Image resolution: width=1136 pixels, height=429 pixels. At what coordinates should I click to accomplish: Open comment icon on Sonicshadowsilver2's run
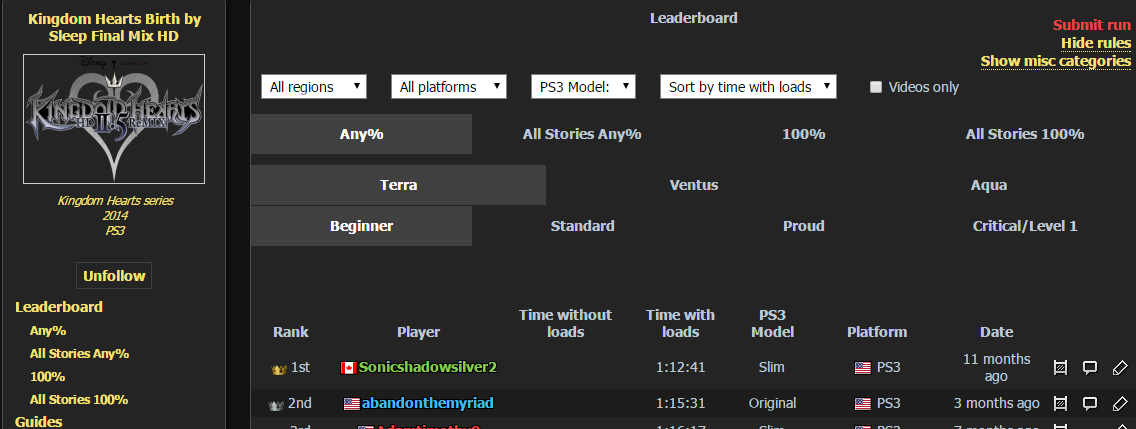point(1090,367)
